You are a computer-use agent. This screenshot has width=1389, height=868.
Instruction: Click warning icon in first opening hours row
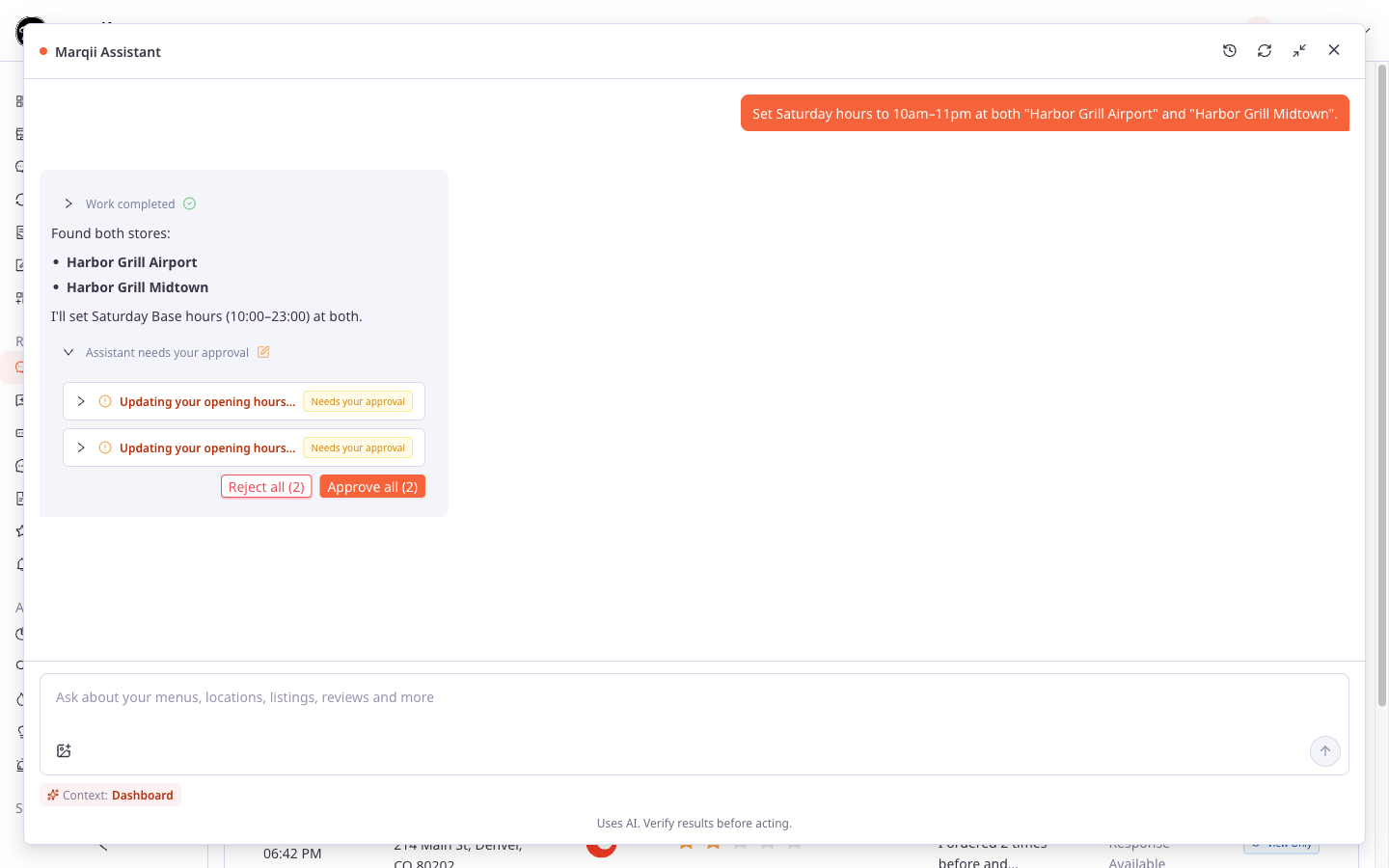tap(105, 401)
